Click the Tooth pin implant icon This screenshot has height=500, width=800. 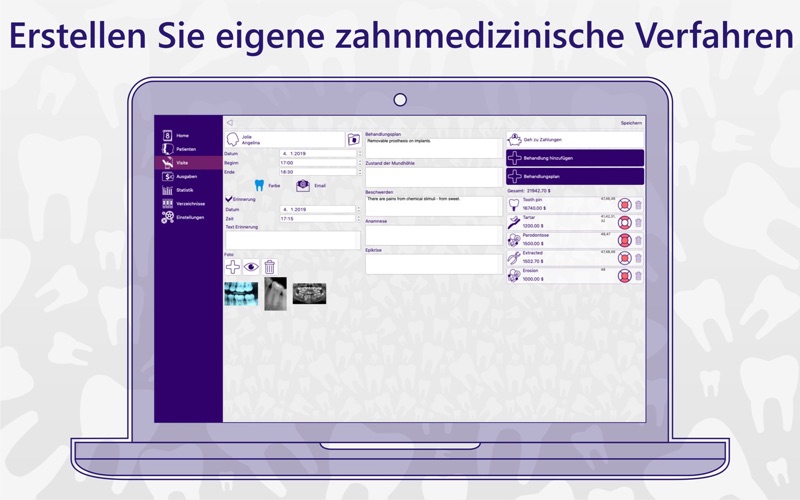tap(514, 205)
